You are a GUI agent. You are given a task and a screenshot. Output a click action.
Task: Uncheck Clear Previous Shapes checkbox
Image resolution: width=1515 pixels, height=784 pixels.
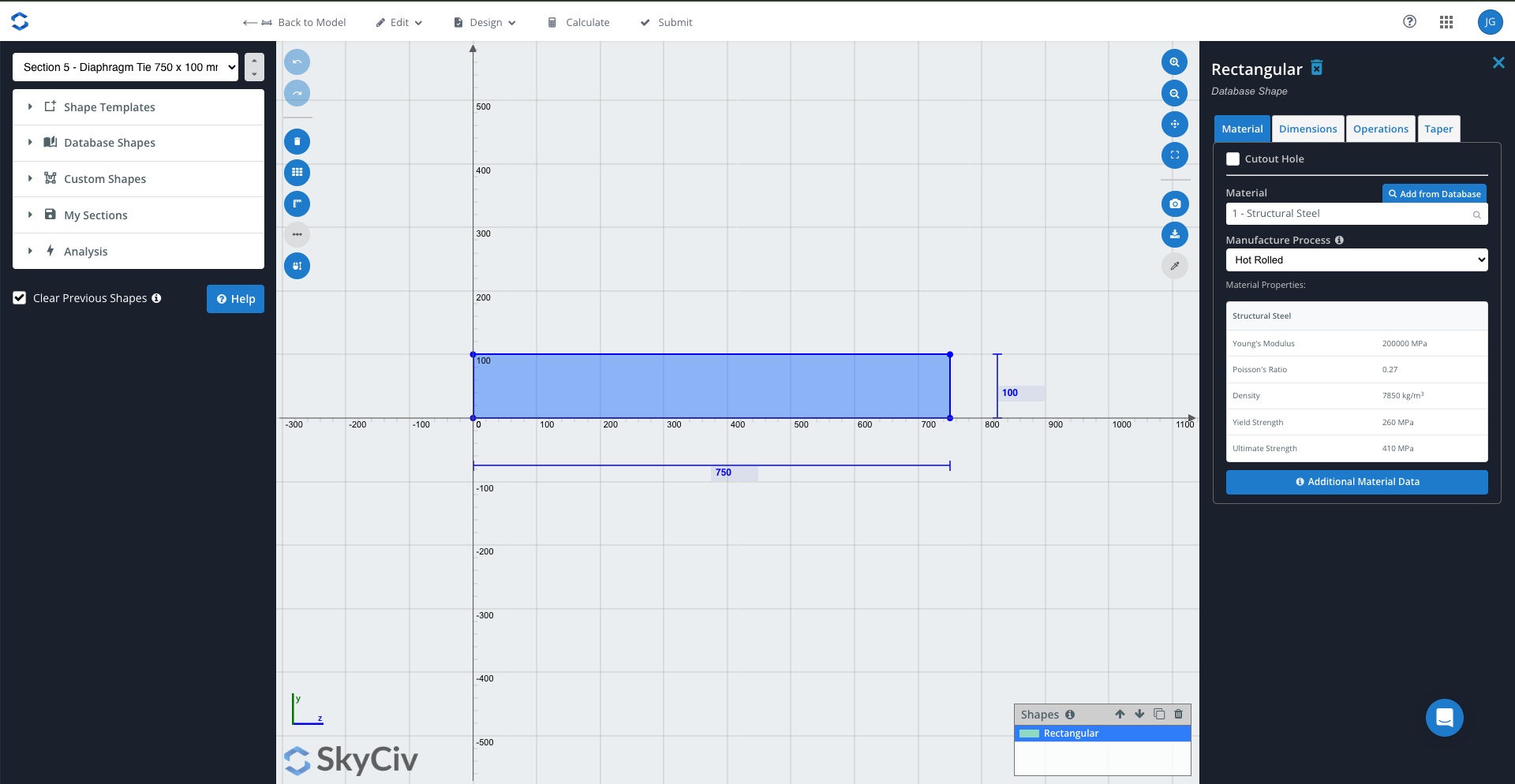[x=20, y=298]
